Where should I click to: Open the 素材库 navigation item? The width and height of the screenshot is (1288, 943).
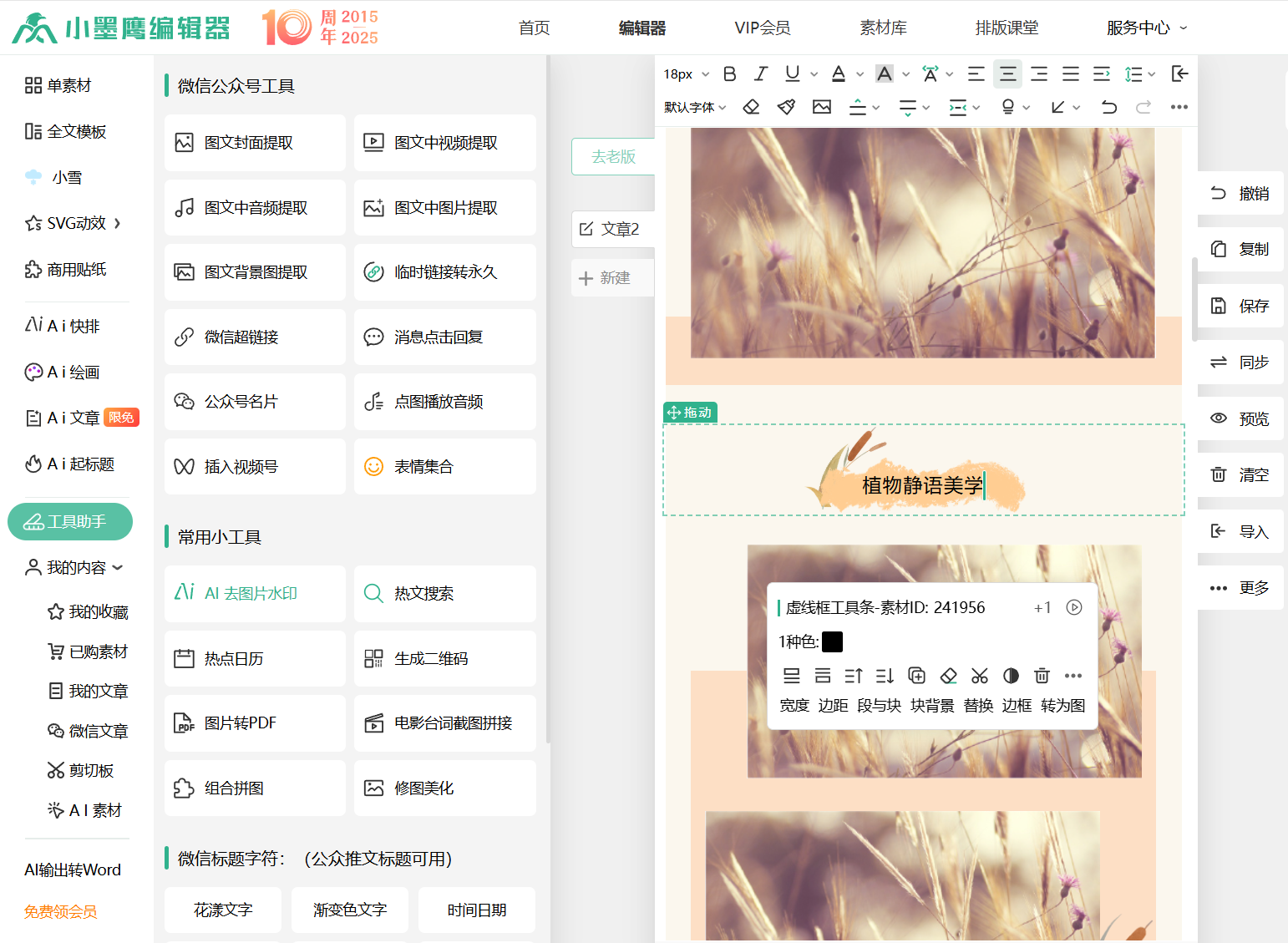point(883,28)
